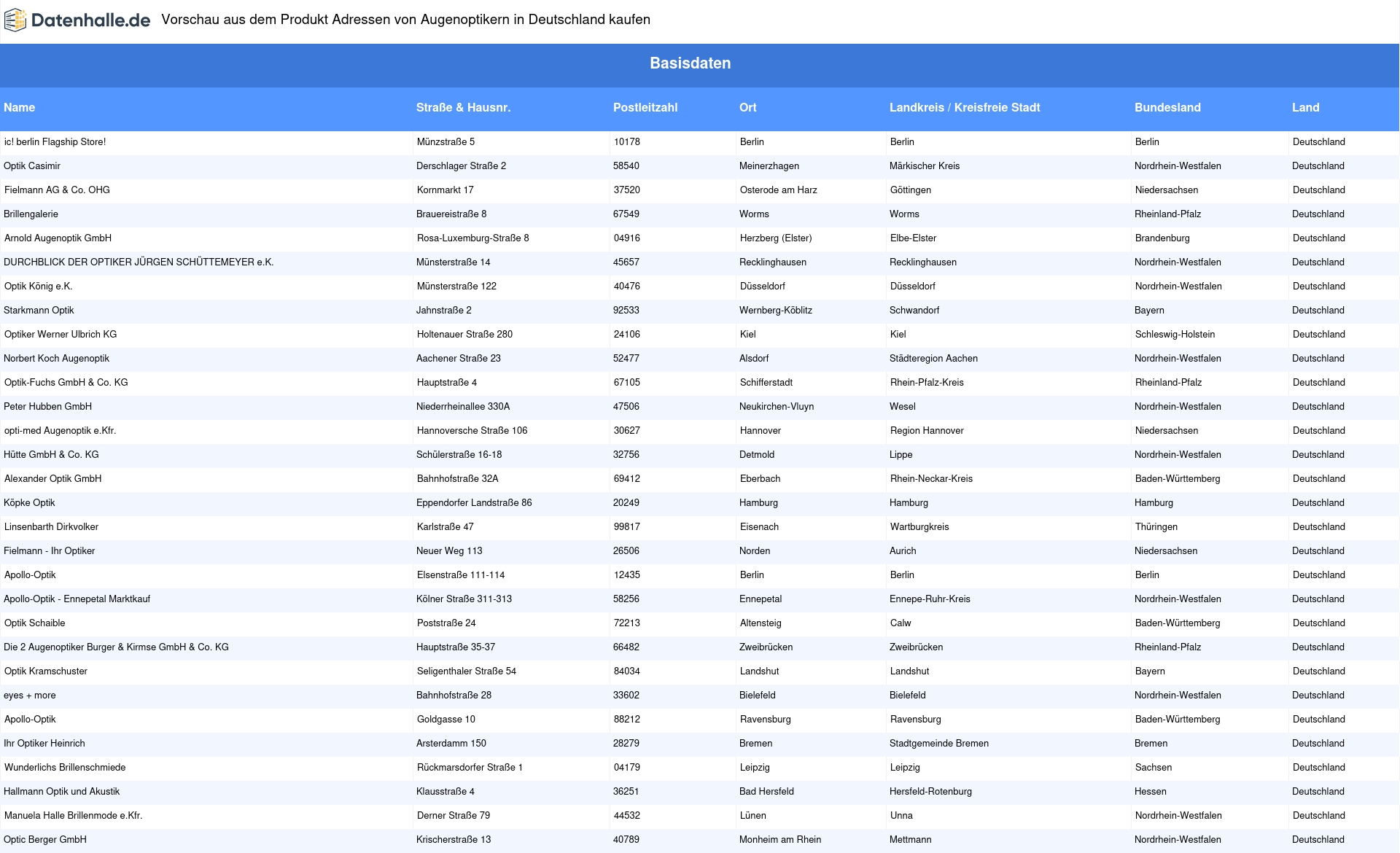This screenshot has width=1400, height=853.
Task: Click 'Arnold Augenoptik GmbH' entry
Action: [58, 238]
